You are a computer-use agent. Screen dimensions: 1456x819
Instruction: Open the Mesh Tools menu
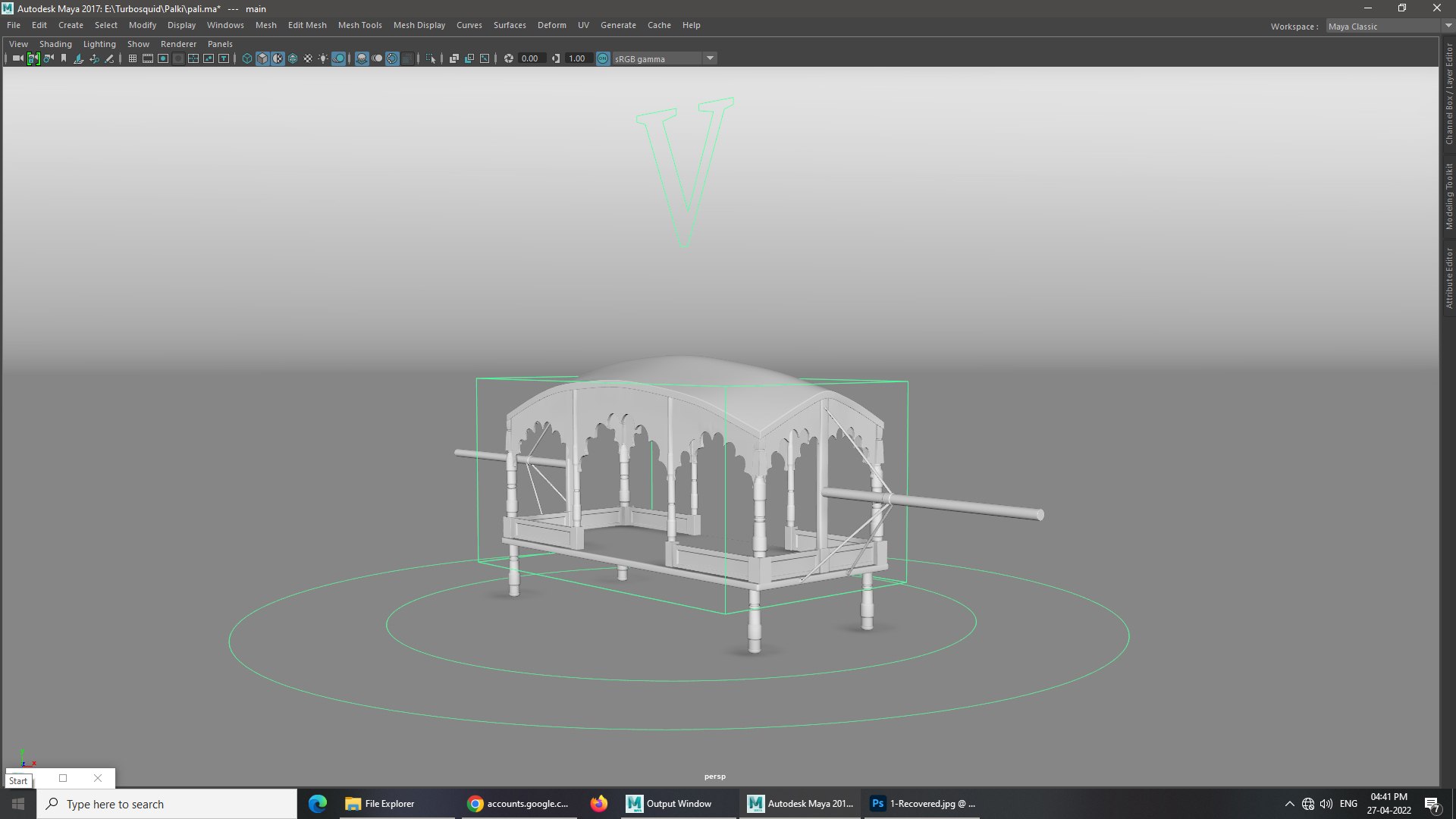click(x=359, y=25)
